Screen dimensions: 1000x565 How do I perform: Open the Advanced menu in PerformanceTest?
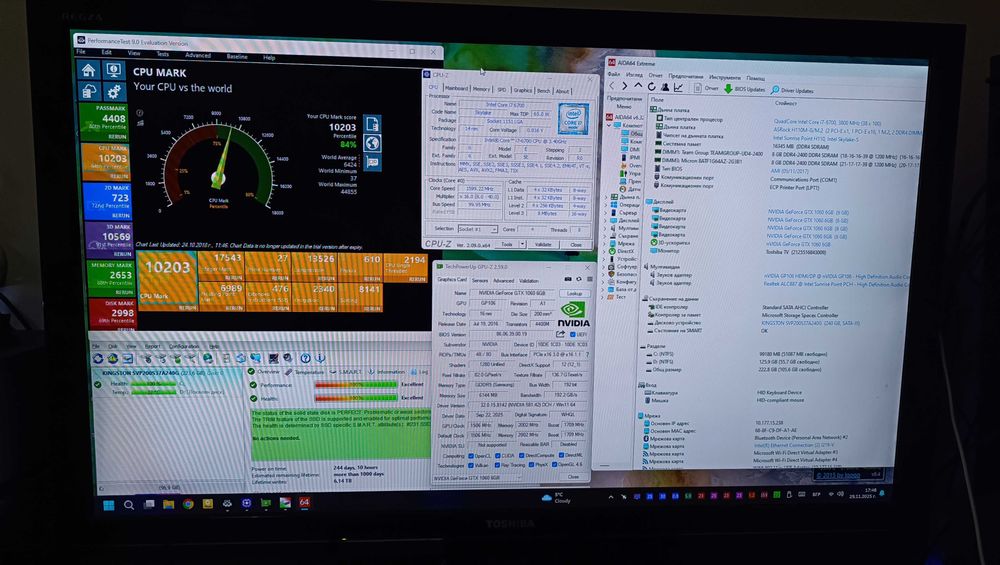(x=198, y=55)
